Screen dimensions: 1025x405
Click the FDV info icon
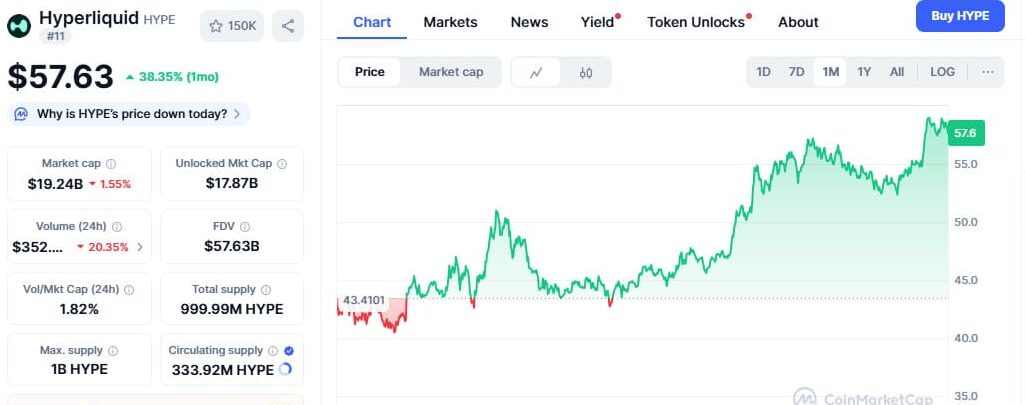(x=244, y=227)
